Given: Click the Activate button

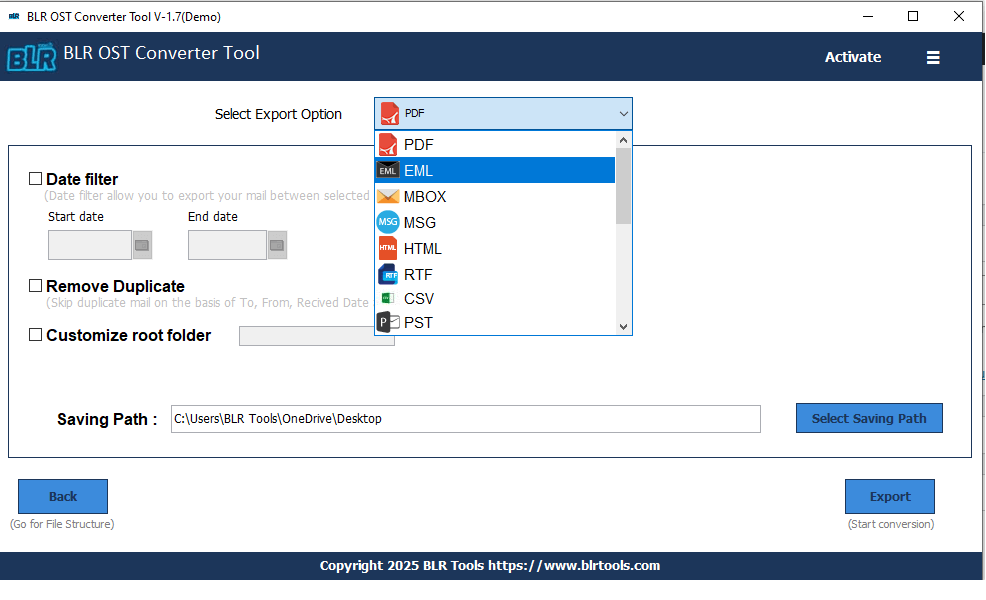Looking at the screenshot, I should (x=853, y=57).
